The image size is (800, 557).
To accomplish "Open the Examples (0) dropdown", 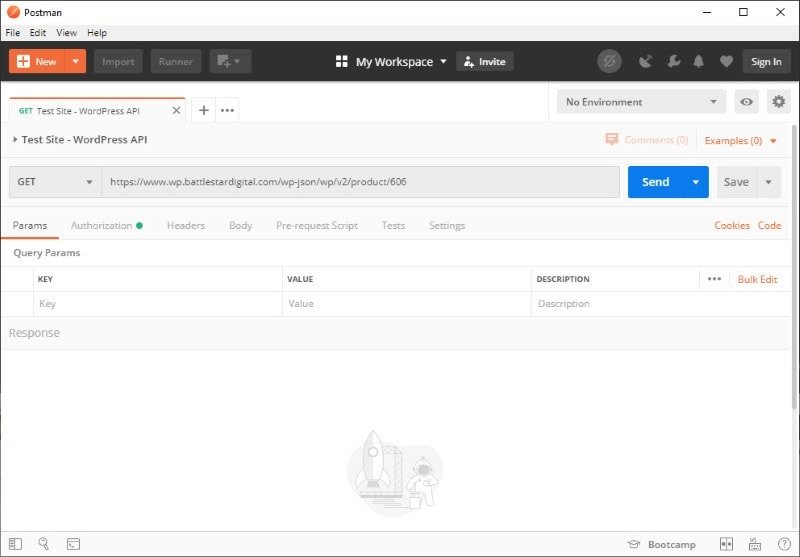I will [740, 140].
